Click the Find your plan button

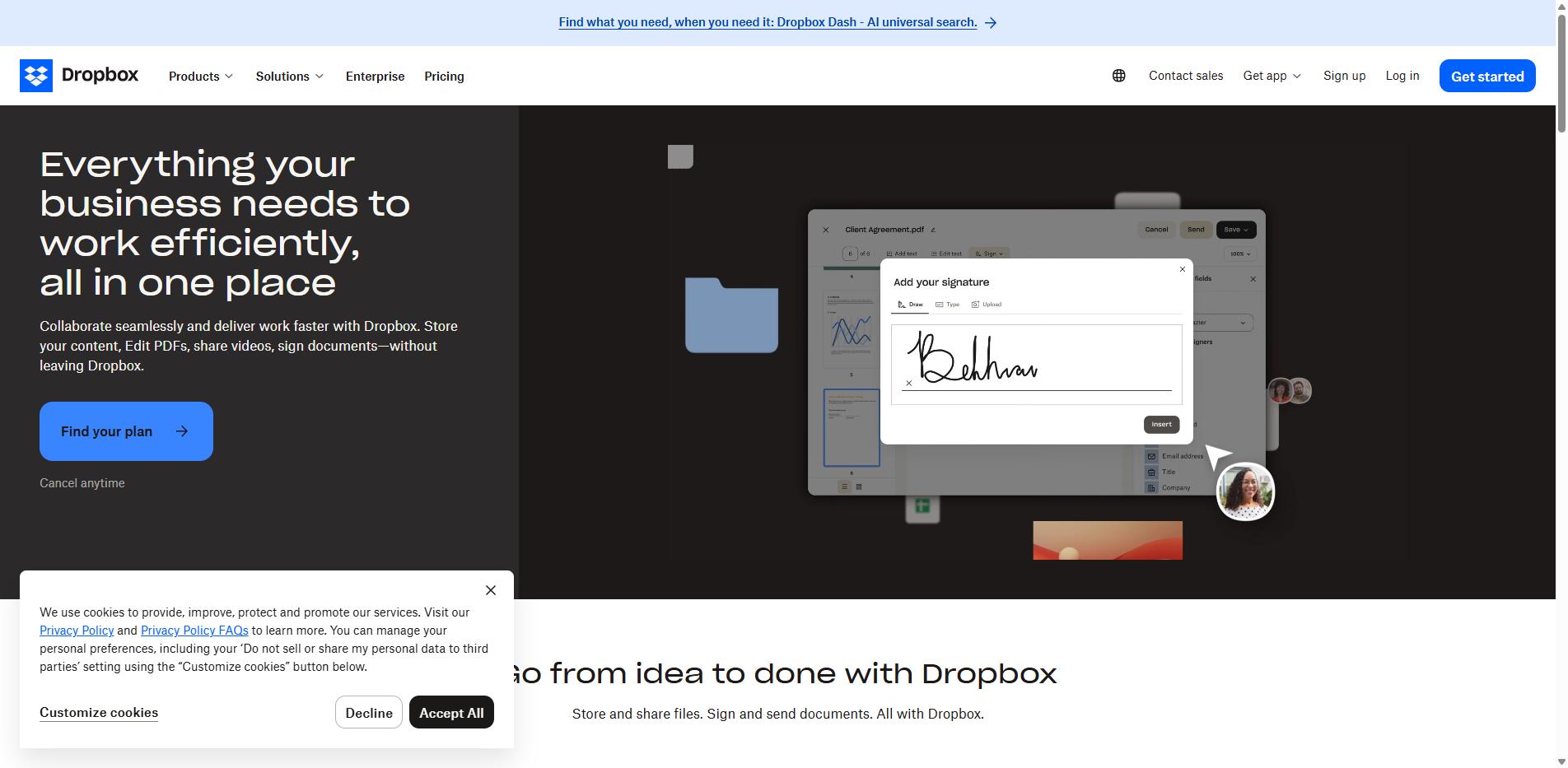pos(125,431)
